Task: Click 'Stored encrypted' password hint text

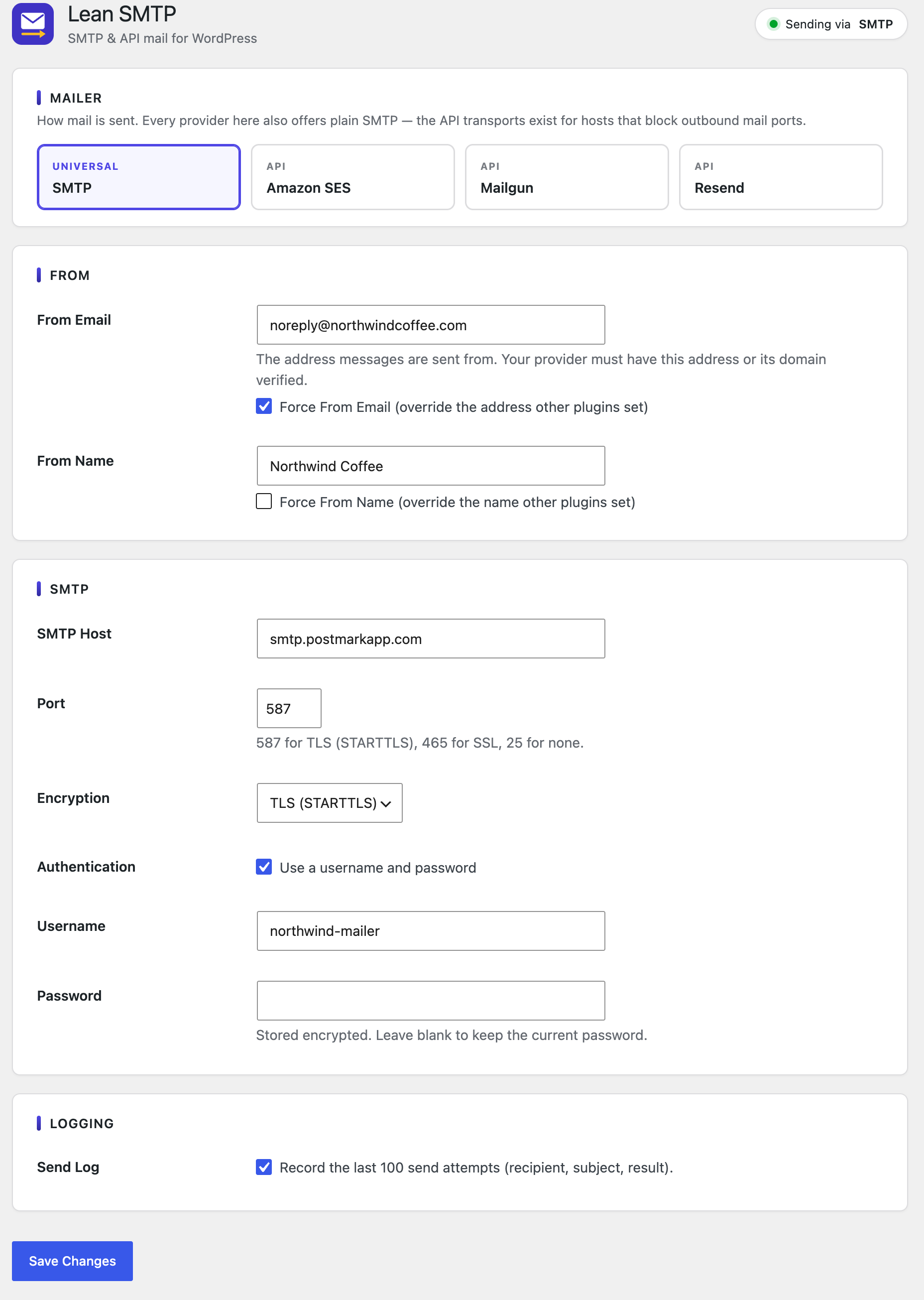Action: click(x=452, y=1035)
